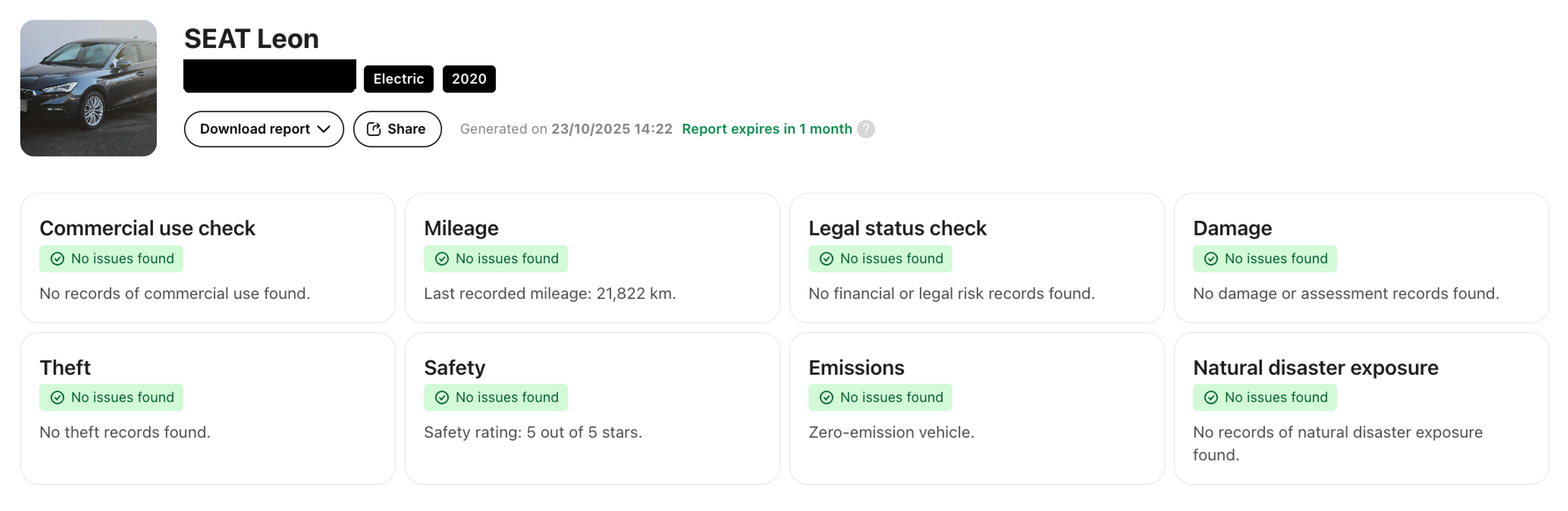This screenshot has height=511, width=1568.
Task: Click the checkmark icon under Legal status check
Action: (x=826, y=259)
